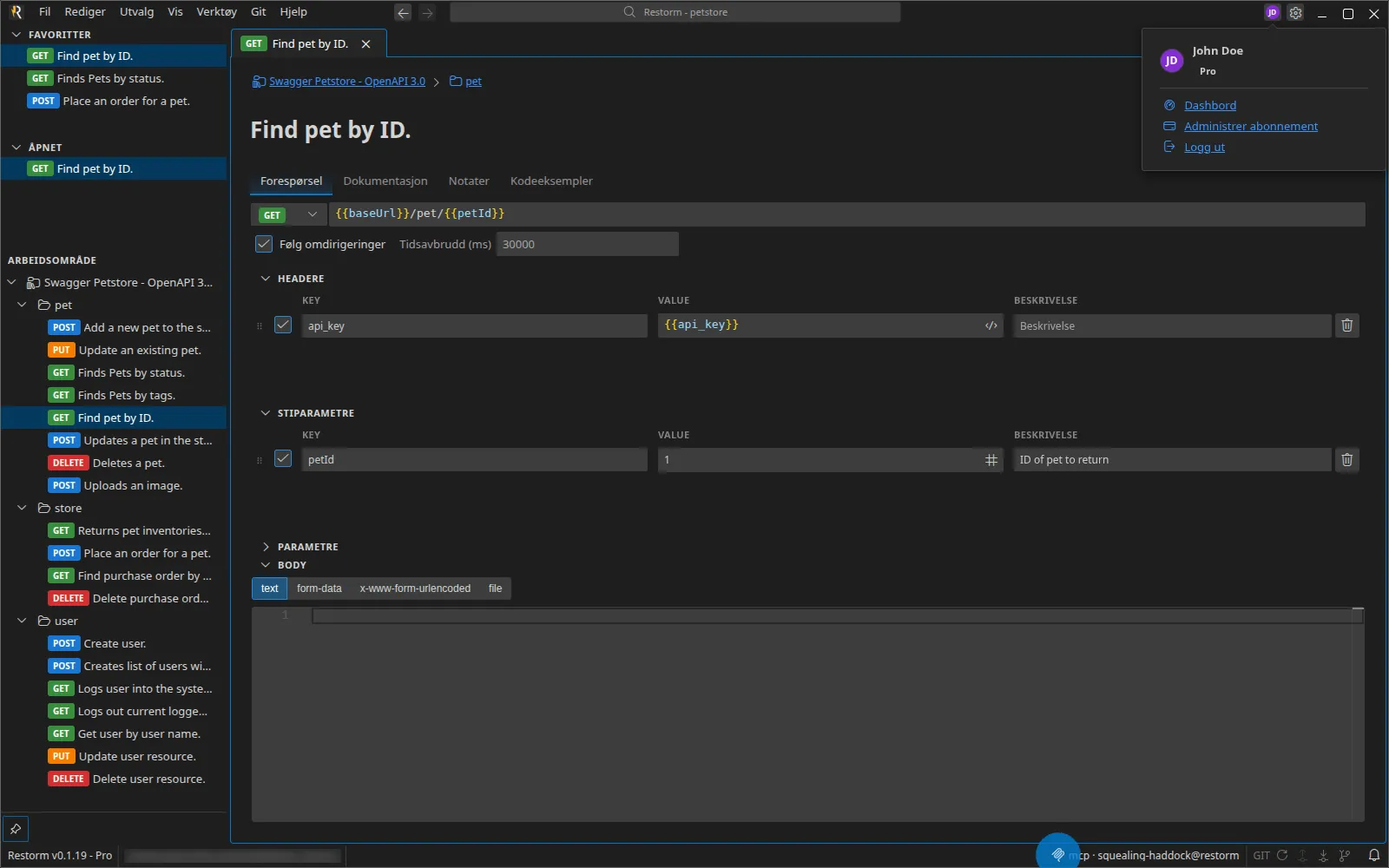
Task: Select the text body type
Action: coord(269,589)
